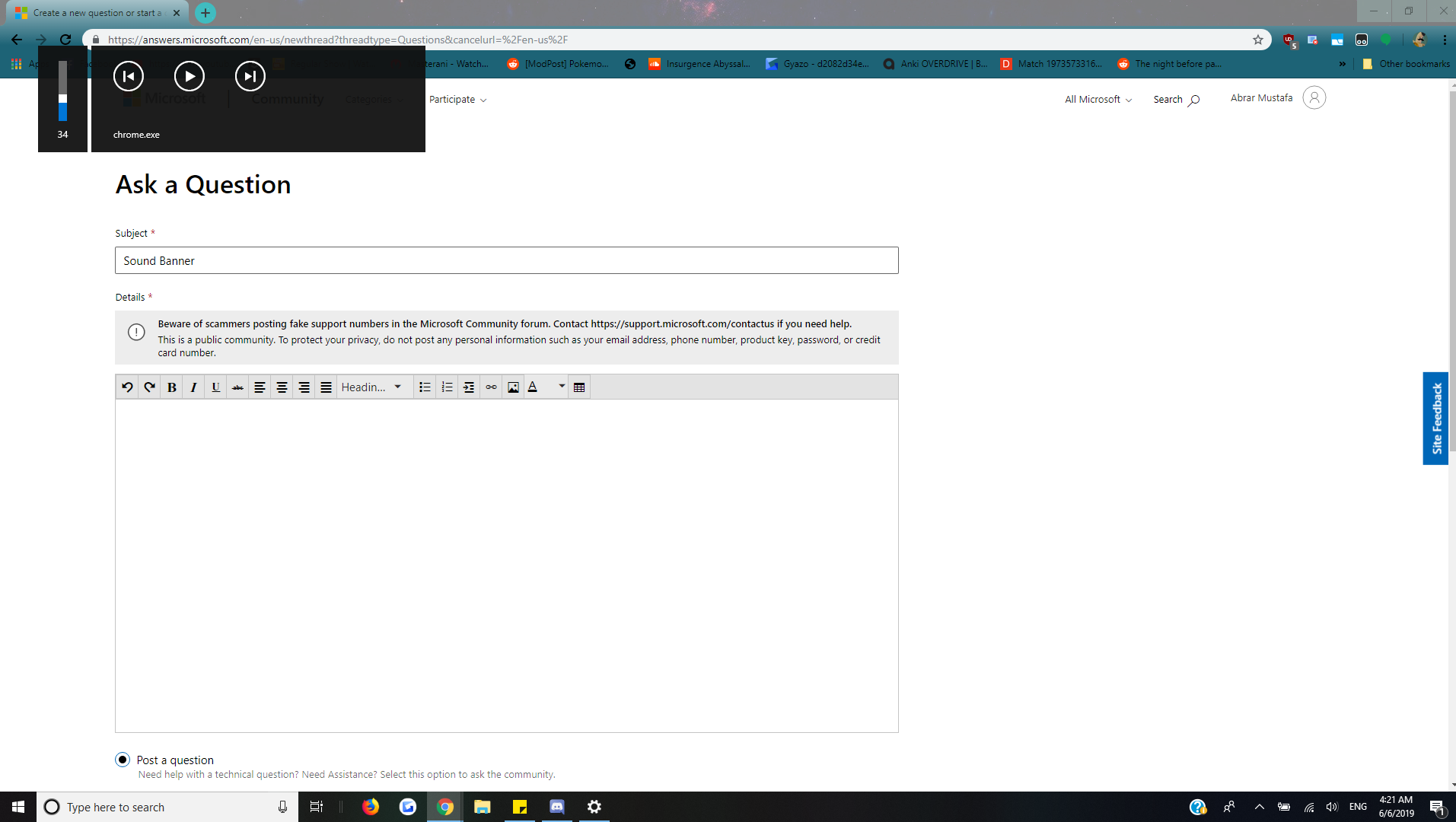Click the ENG language indicator
Viewport: 1456px width, 822px height.
[1358, 807]
